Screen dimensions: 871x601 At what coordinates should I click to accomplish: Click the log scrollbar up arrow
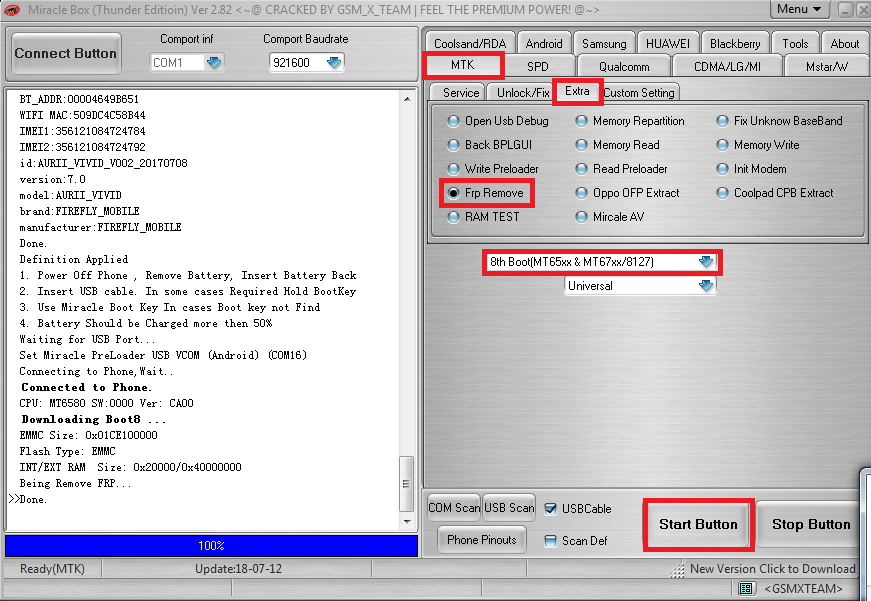tap(407, 99)
